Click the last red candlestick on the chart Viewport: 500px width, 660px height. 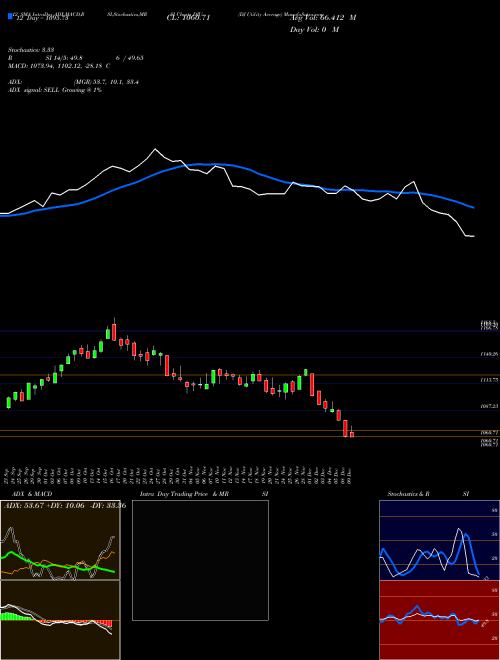[x=352, y=434]
